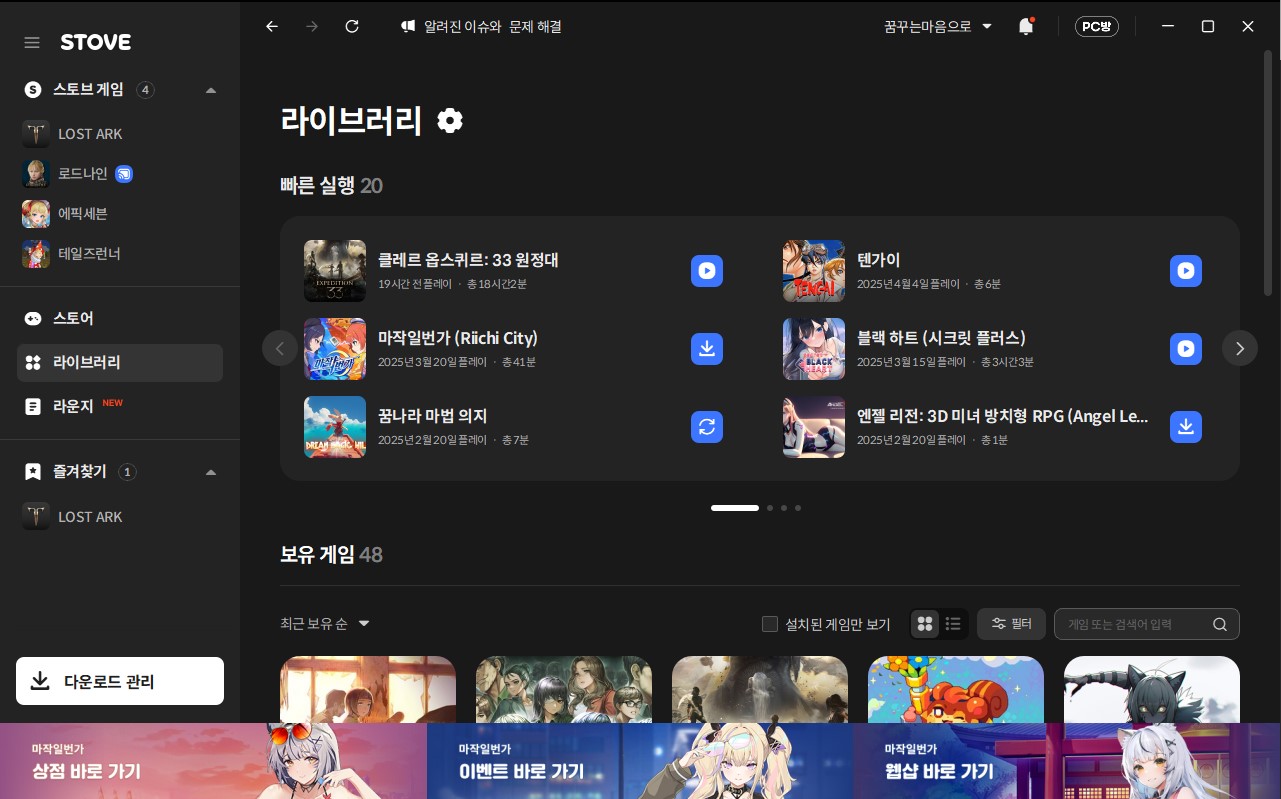The width and height of the screenshot is (1281, 799).
Task: Go forward with the right arrow
Action: (x=312, y=27)
